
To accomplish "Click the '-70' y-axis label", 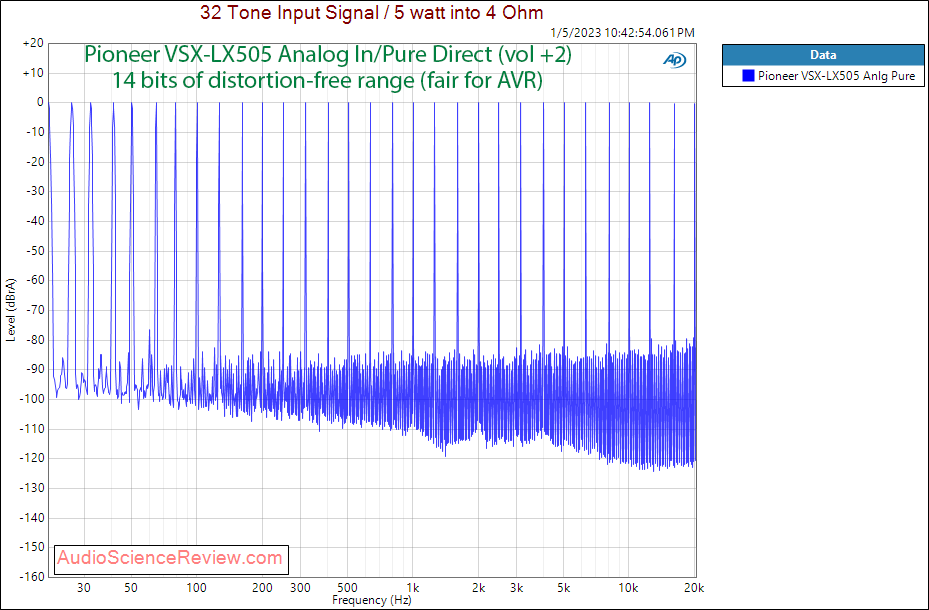I will point(35,310).
